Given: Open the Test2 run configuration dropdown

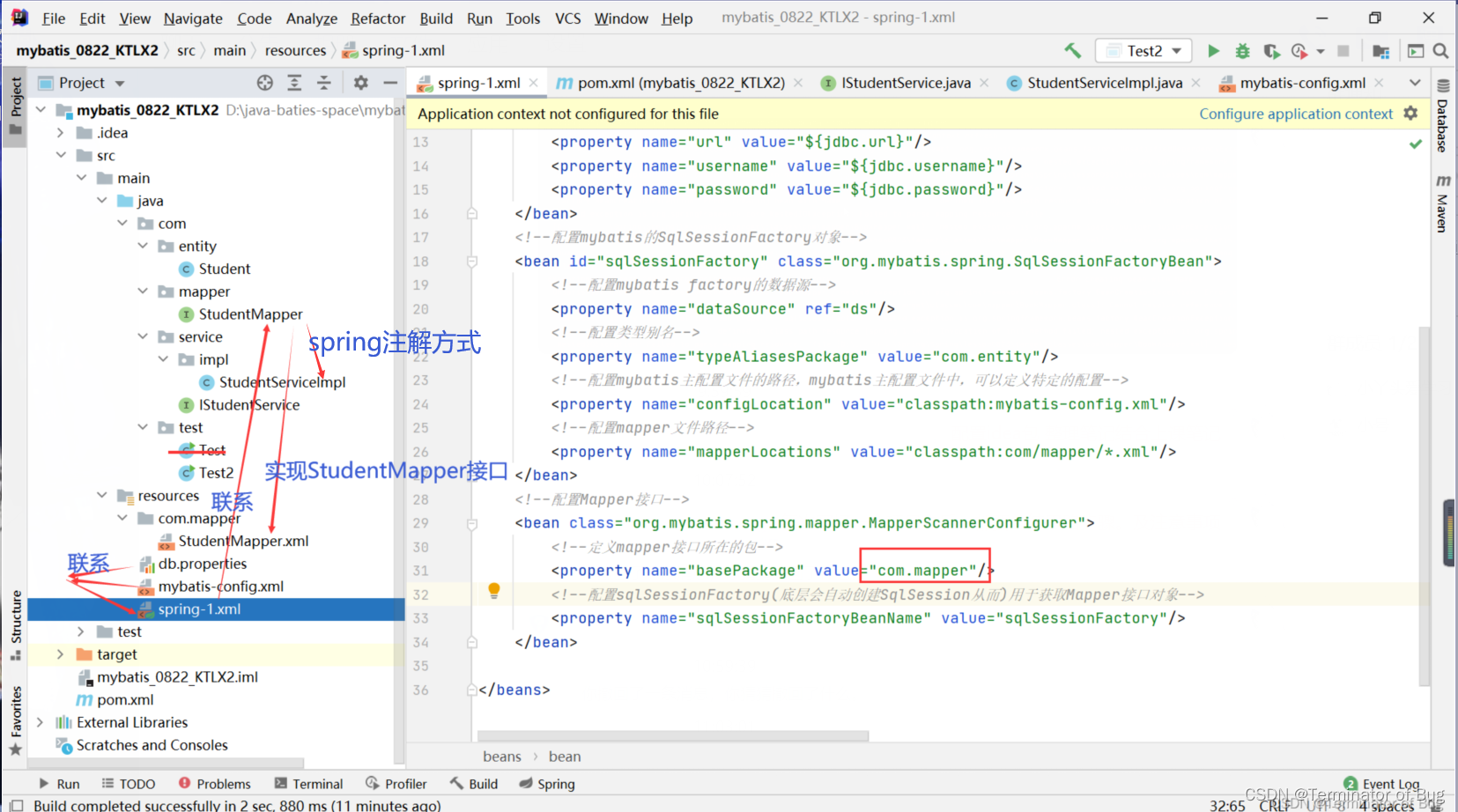Looking at the screenshot, I should tap(1143, 51).
